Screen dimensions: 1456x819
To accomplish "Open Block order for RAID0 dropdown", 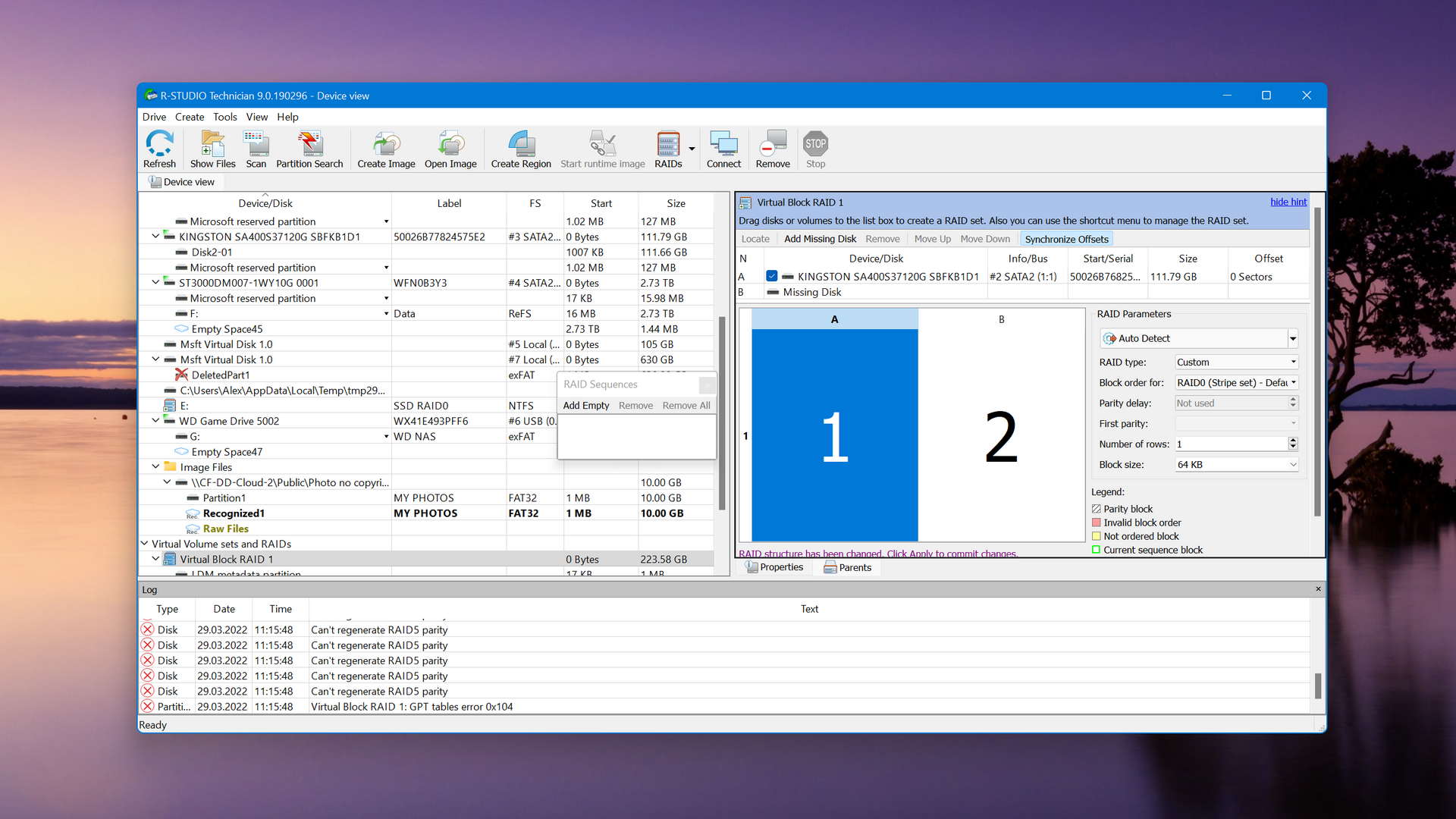I will click(x=1293, y=382).
